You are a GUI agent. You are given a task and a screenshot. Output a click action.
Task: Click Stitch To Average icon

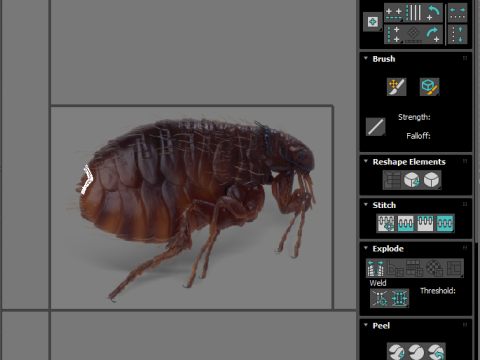(x=406, y=223)
